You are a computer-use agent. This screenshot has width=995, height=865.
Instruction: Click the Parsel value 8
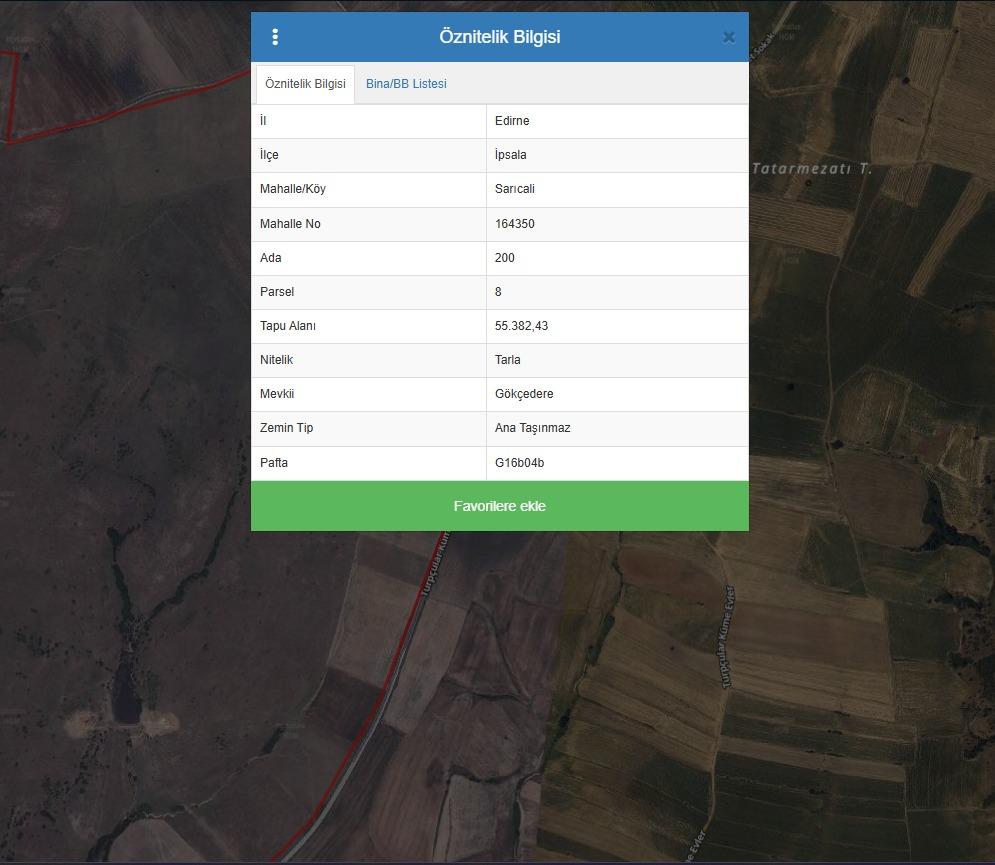pos(498,292)
